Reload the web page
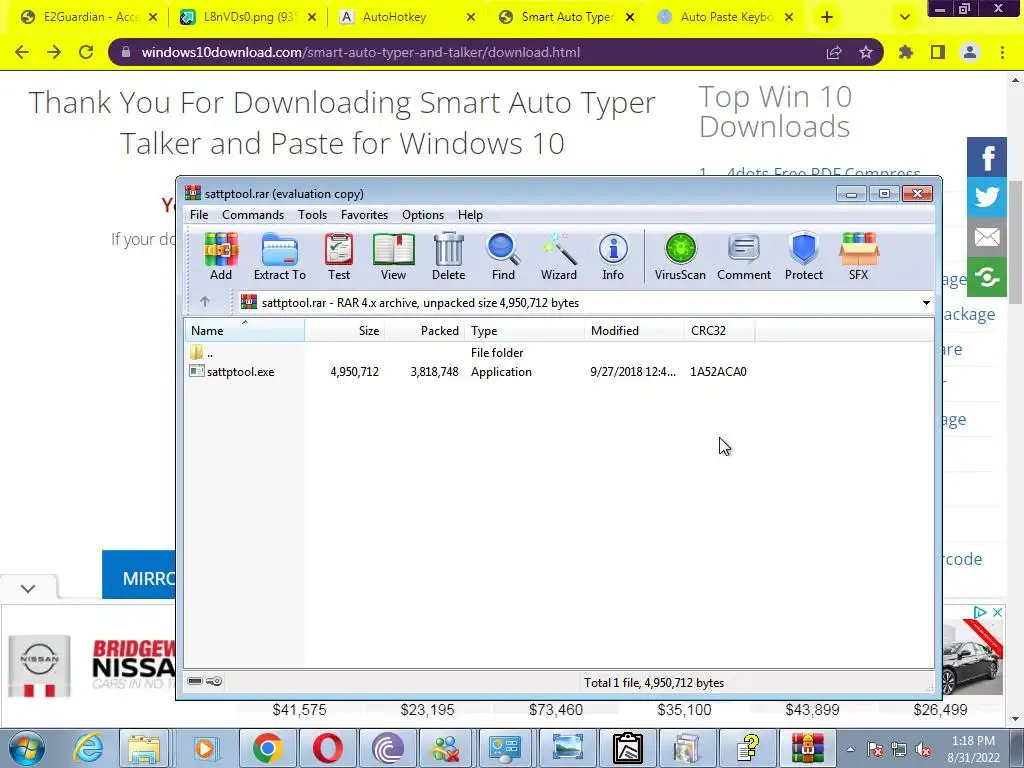1024x768 pixels. (86, 52)
